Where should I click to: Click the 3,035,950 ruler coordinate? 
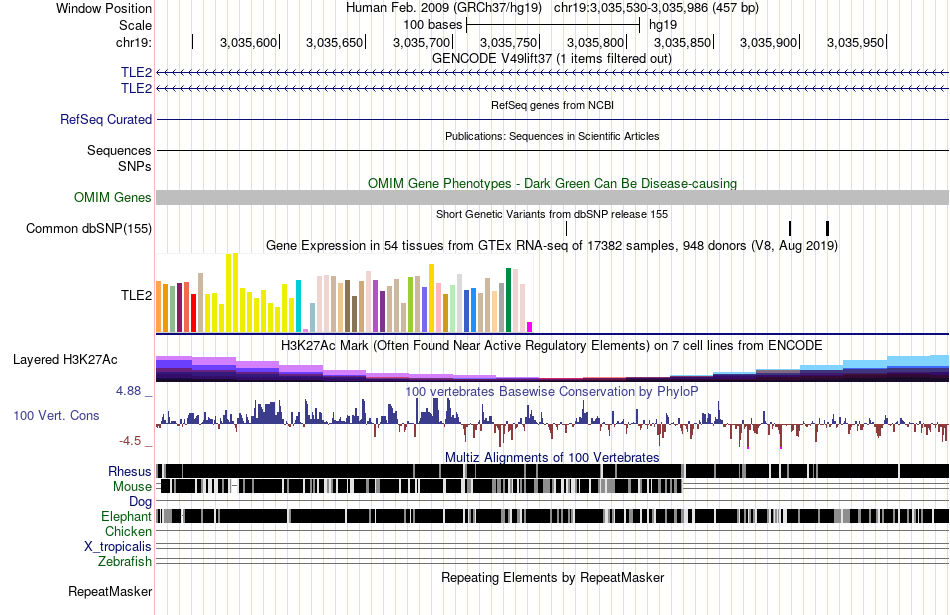click(855, 42)
